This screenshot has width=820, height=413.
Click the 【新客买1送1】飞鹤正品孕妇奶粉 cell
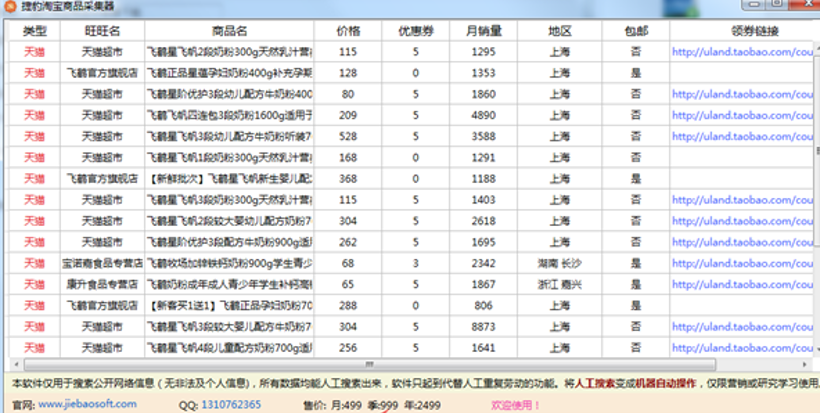[229, 305]
